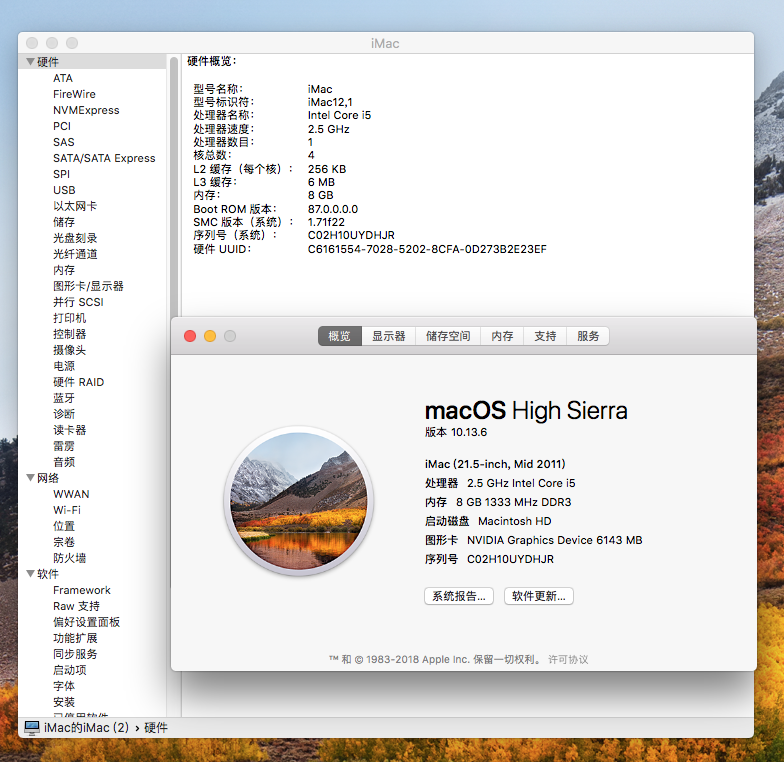Image resolution: width=784 pixels, height=762 pixels.
Task: Select 偏好设置面板 under 软件
Action: 86,622
